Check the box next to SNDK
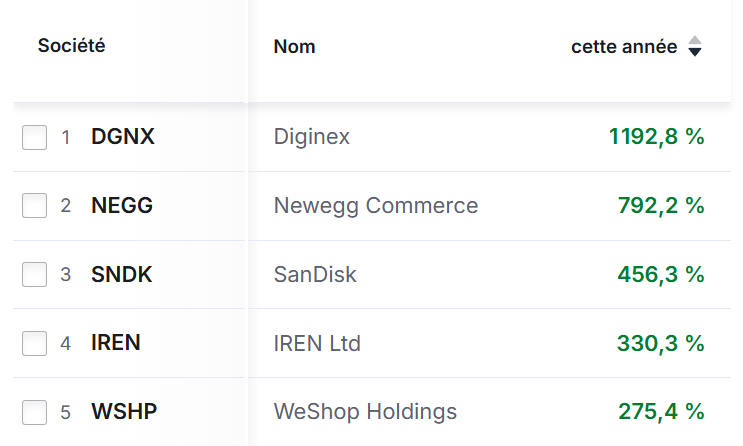 (x=35, y=274)
